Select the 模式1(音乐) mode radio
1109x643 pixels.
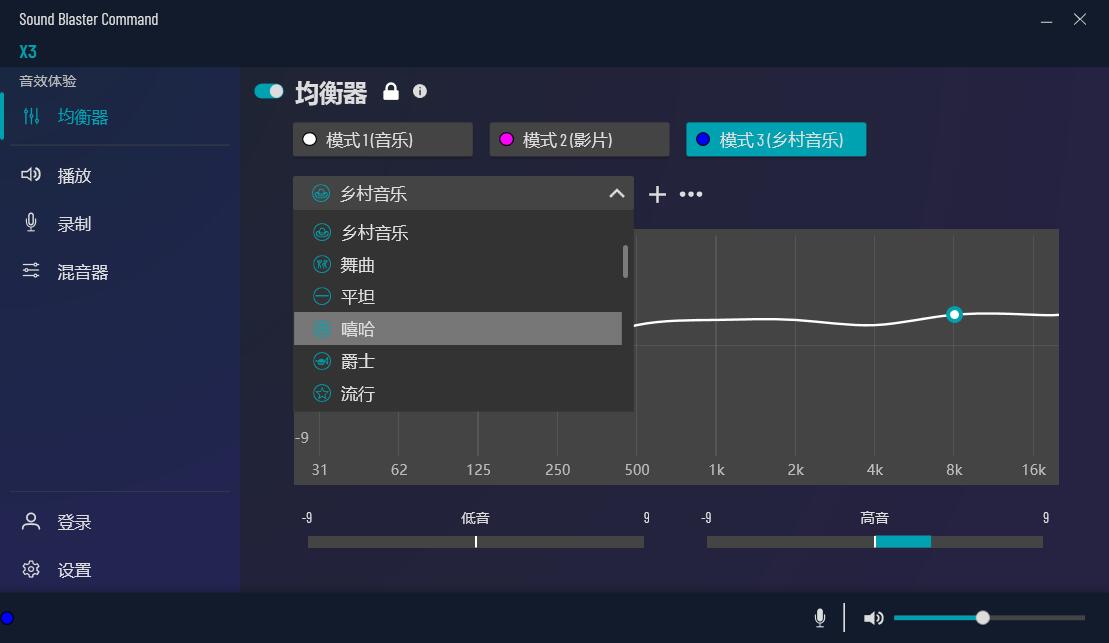pyautogui.click(x=382, y=139)
